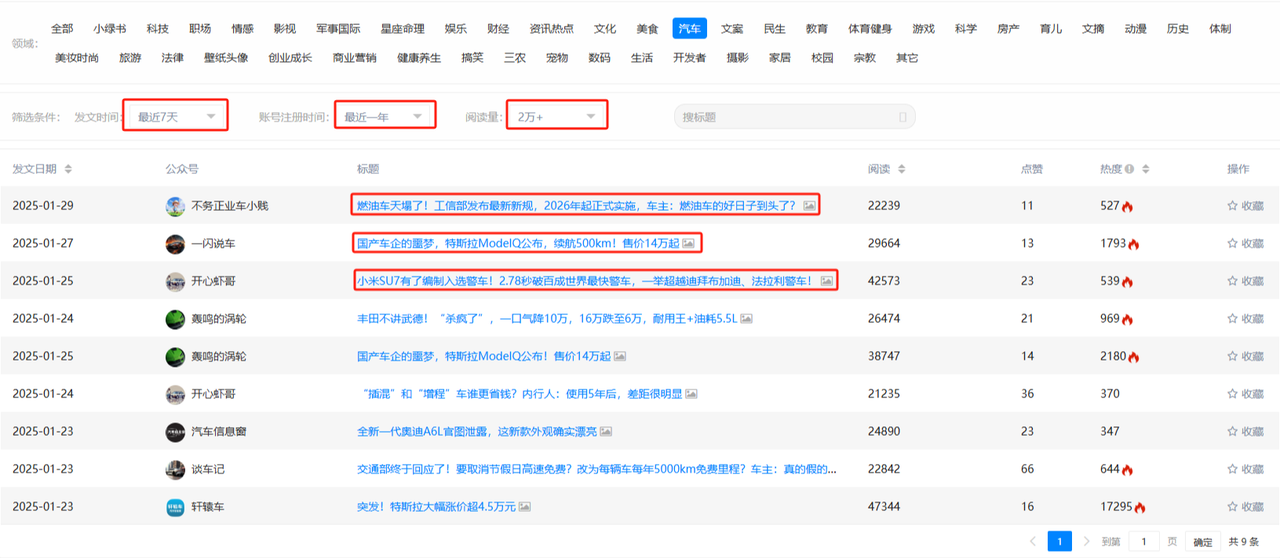Click star icon to favorite 26474-reads article
This screenshot has height=558, width=1280.
(x=1232, y=319)
